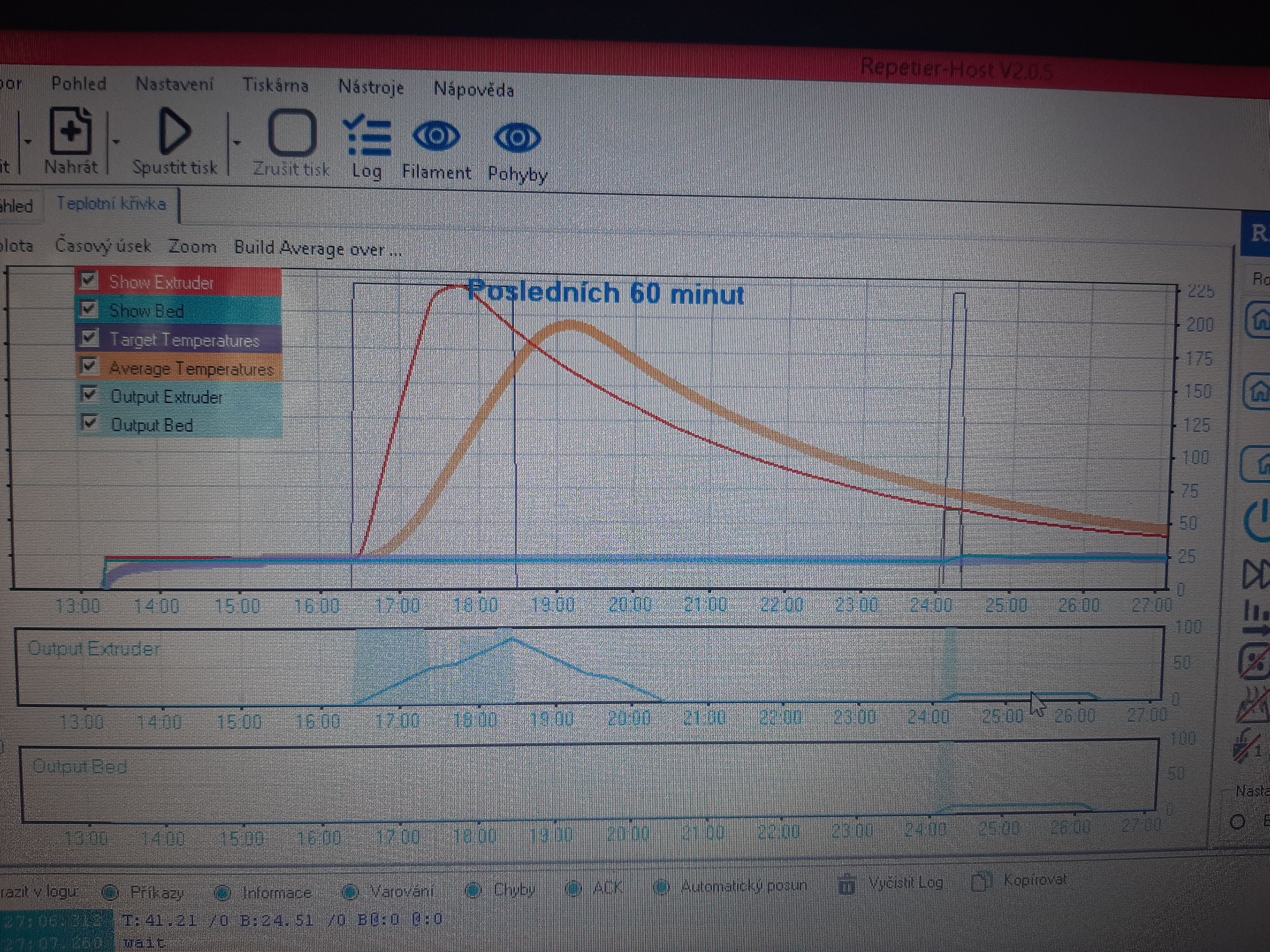
Task: Toggle Average Temperatures checkbox
Action: click(x=89, y=365)
